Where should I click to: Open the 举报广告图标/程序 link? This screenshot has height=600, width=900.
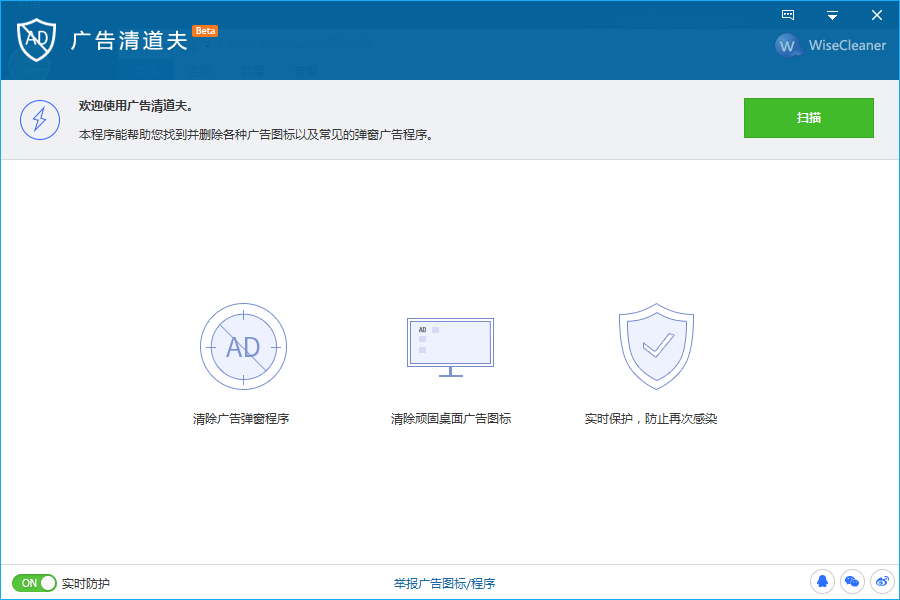444,583
